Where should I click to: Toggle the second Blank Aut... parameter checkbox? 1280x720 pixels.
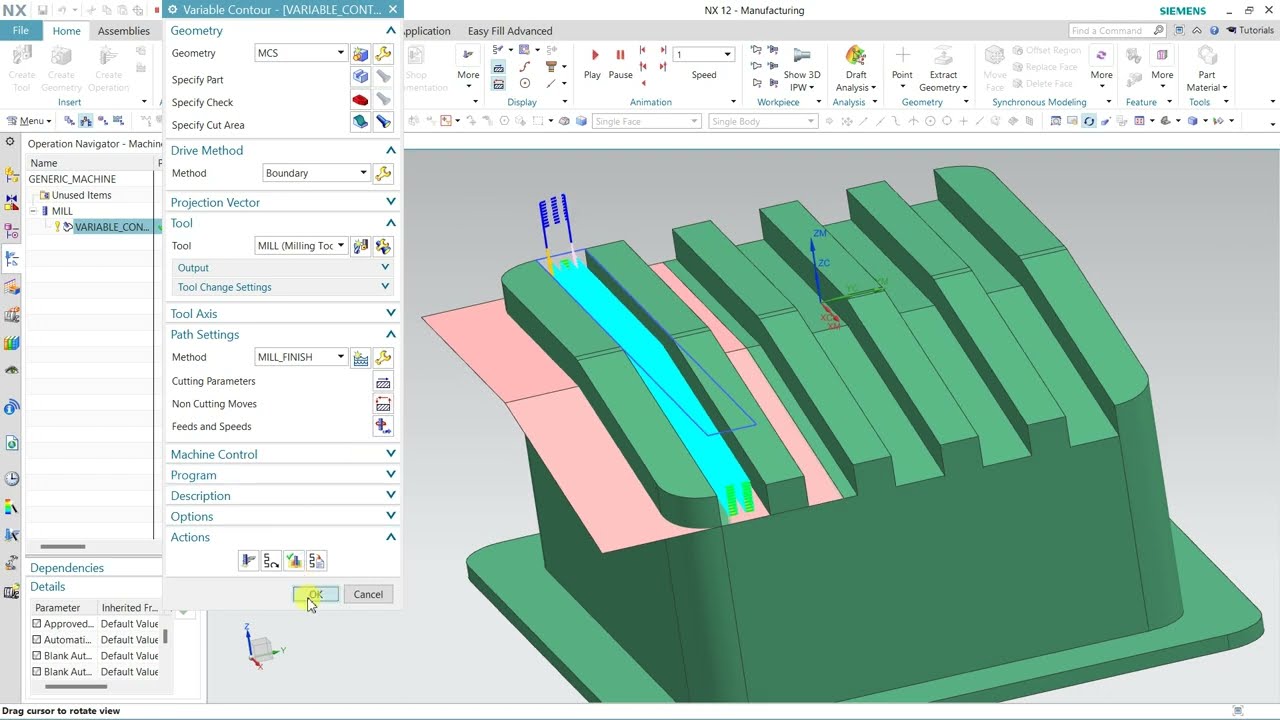(x=37, y=672)
